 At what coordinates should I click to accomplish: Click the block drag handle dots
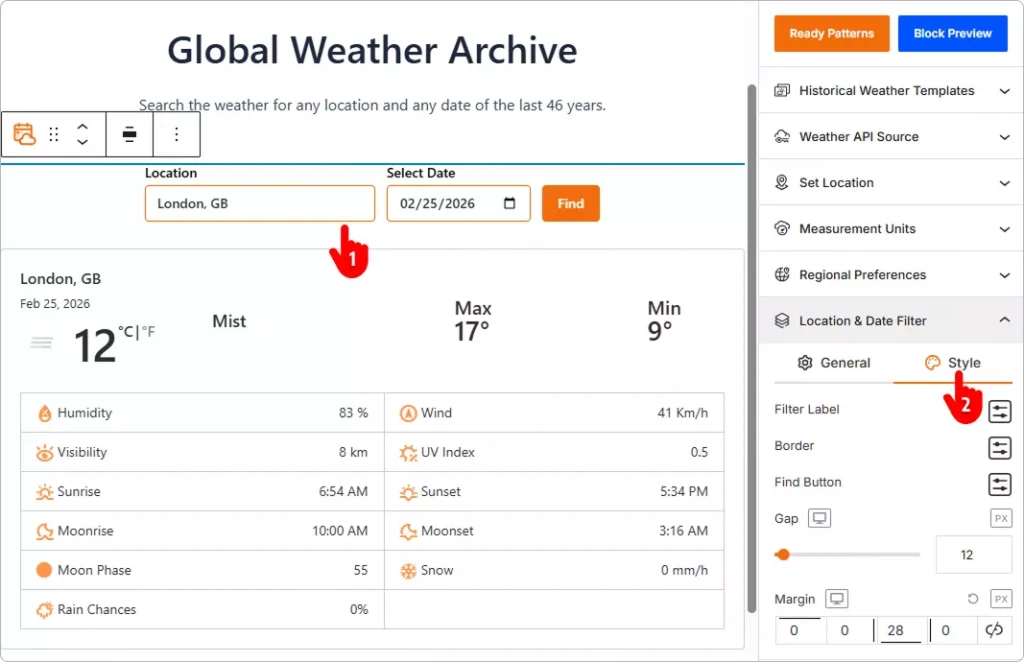pyautogui.click(x=53, y=134)
